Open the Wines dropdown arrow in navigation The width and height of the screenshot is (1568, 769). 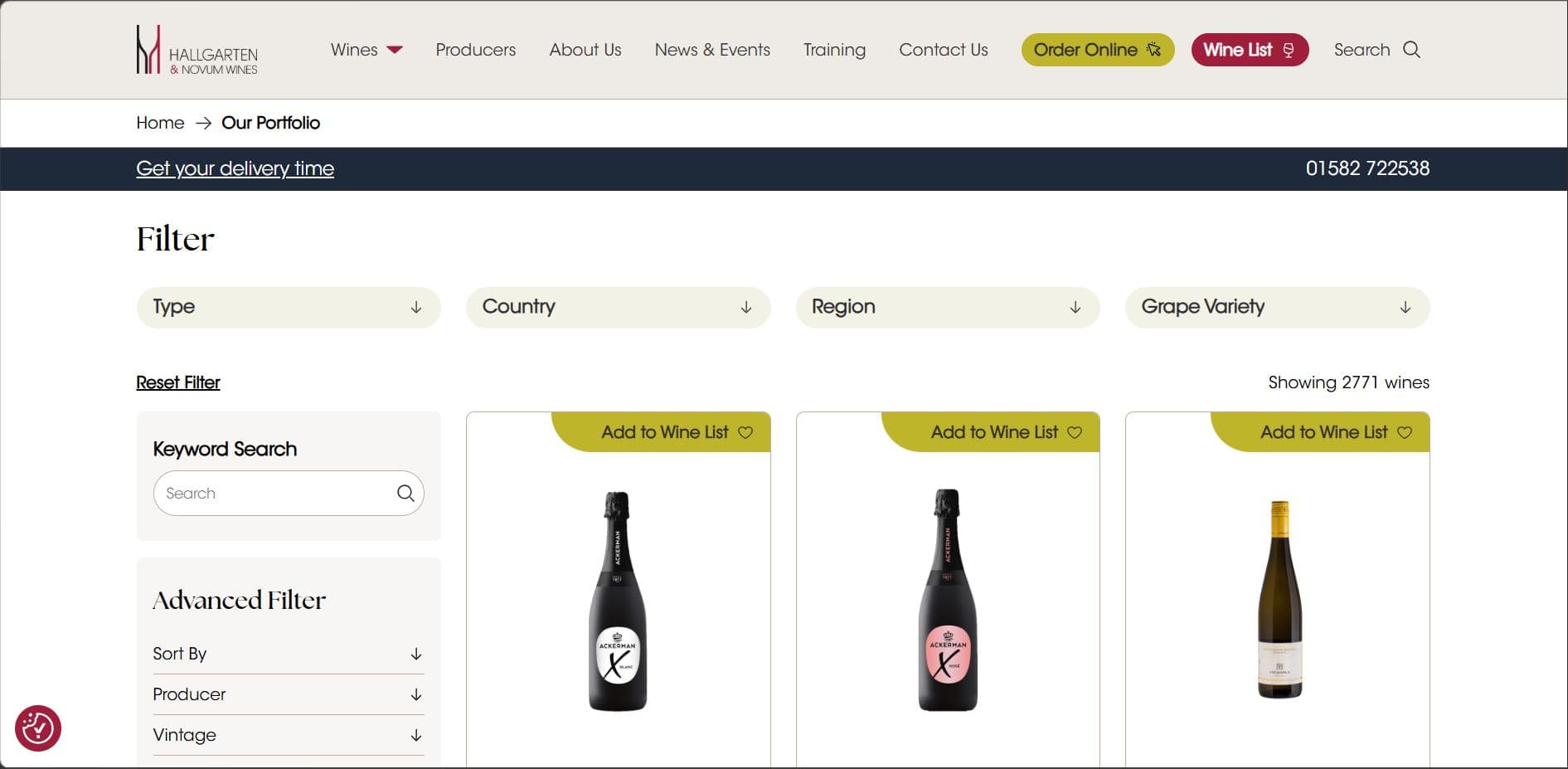[x=395, y=50]
